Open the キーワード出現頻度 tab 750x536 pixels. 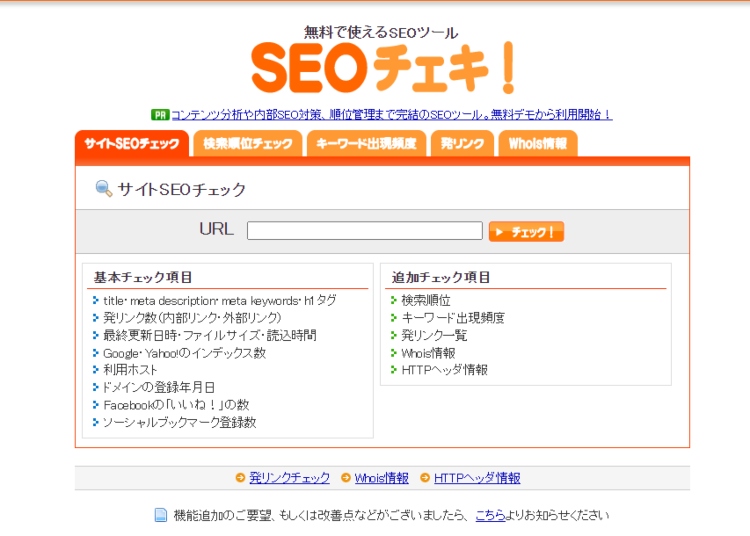click(x=366, y=143)
